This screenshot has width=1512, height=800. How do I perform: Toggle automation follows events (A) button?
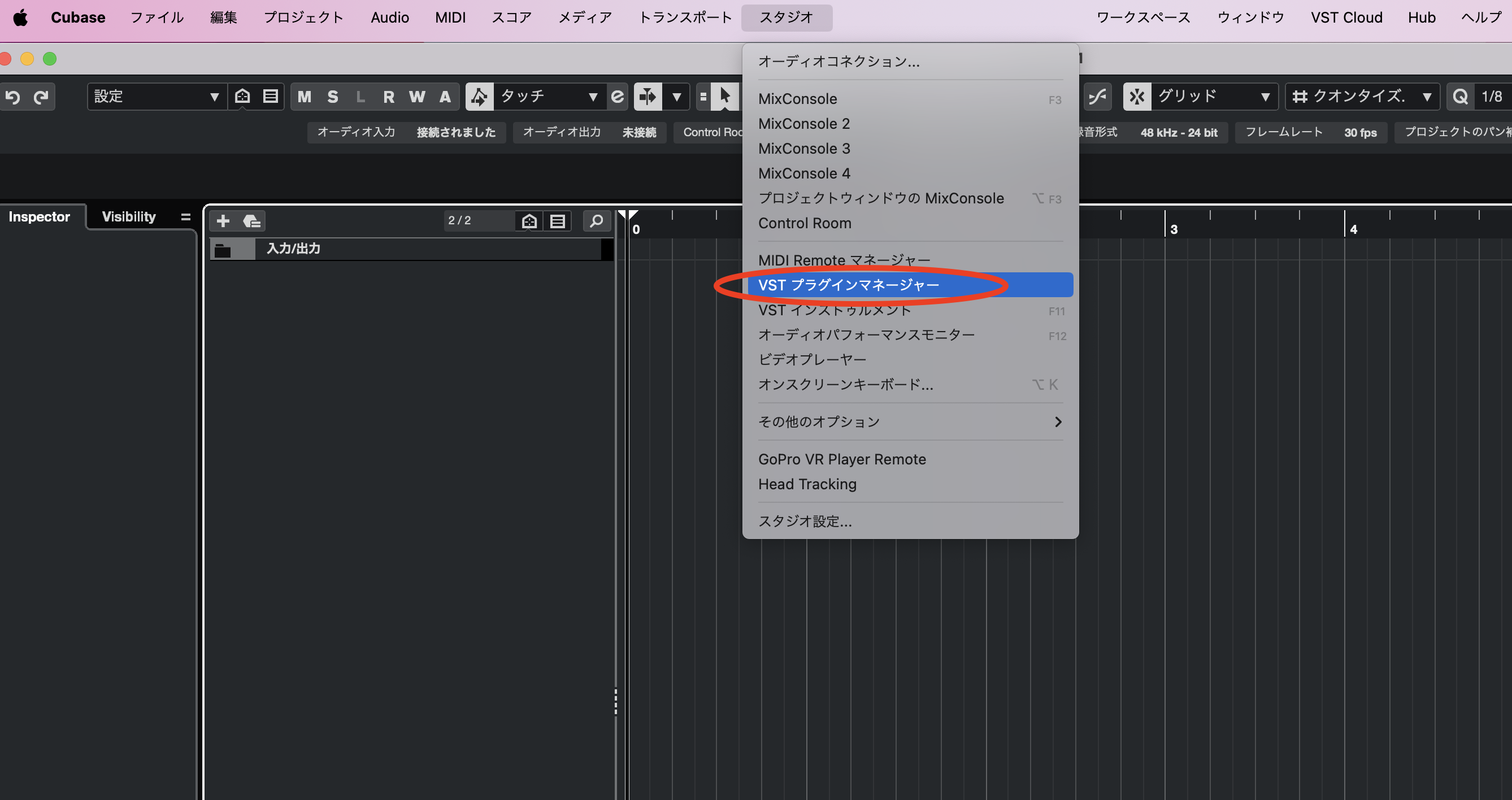[x=445, y=97]
